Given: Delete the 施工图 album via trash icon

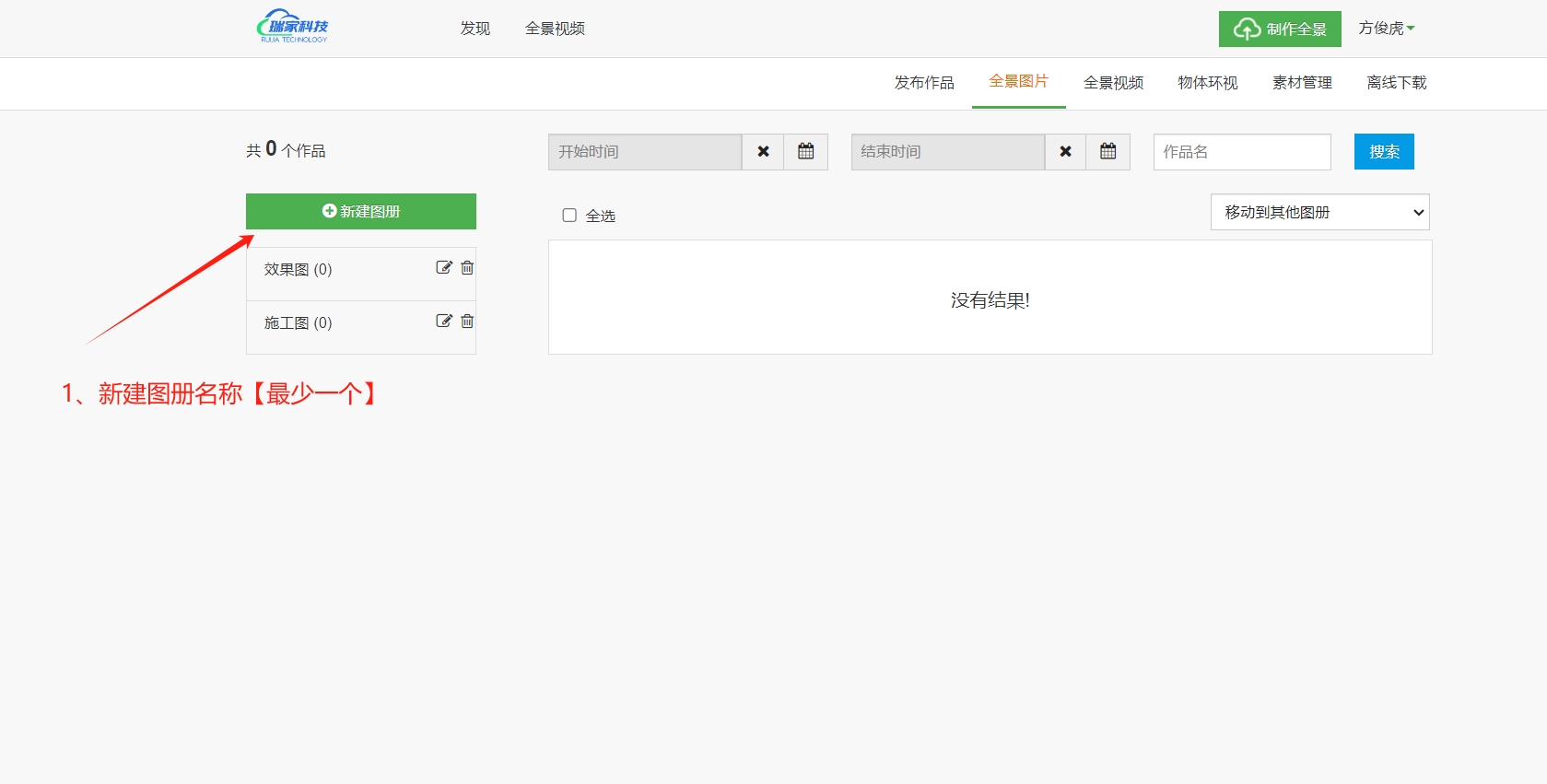Looking at the screenshot, I should (x=467, y=322).
